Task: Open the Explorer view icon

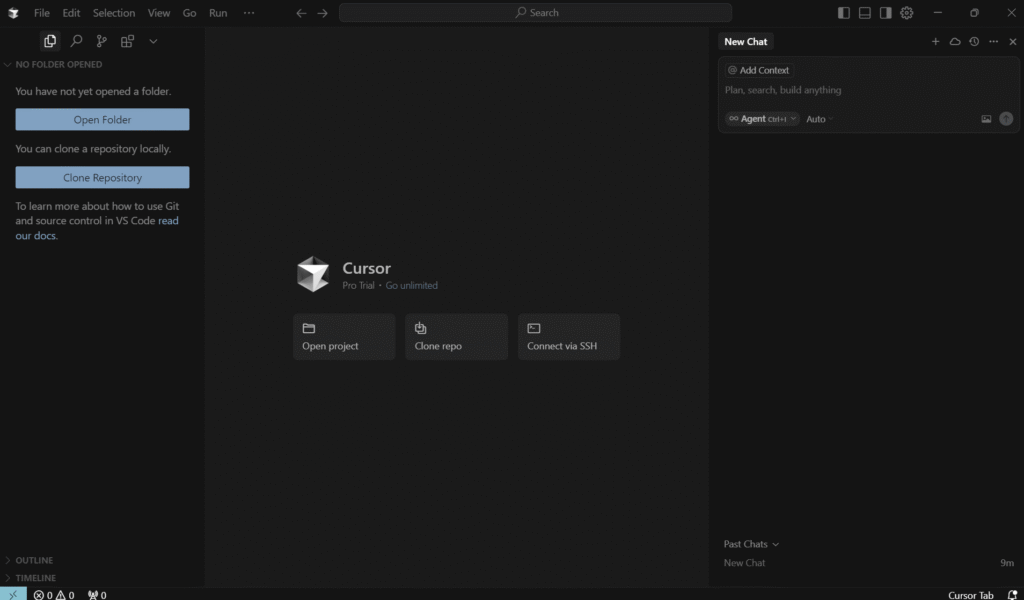Action: [50, 41]
